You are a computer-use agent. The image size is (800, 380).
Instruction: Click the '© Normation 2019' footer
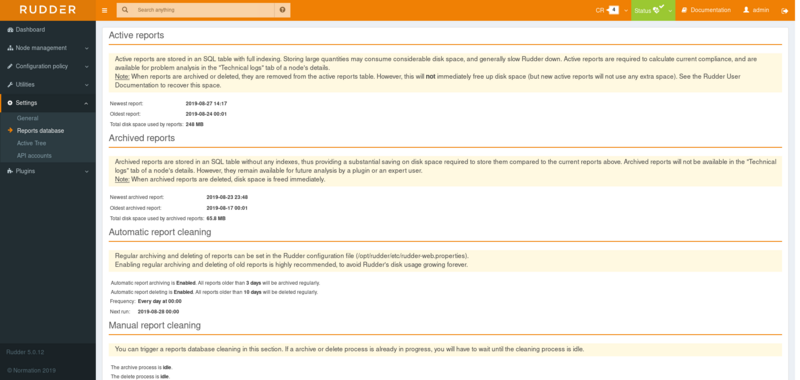pos(31,371)
